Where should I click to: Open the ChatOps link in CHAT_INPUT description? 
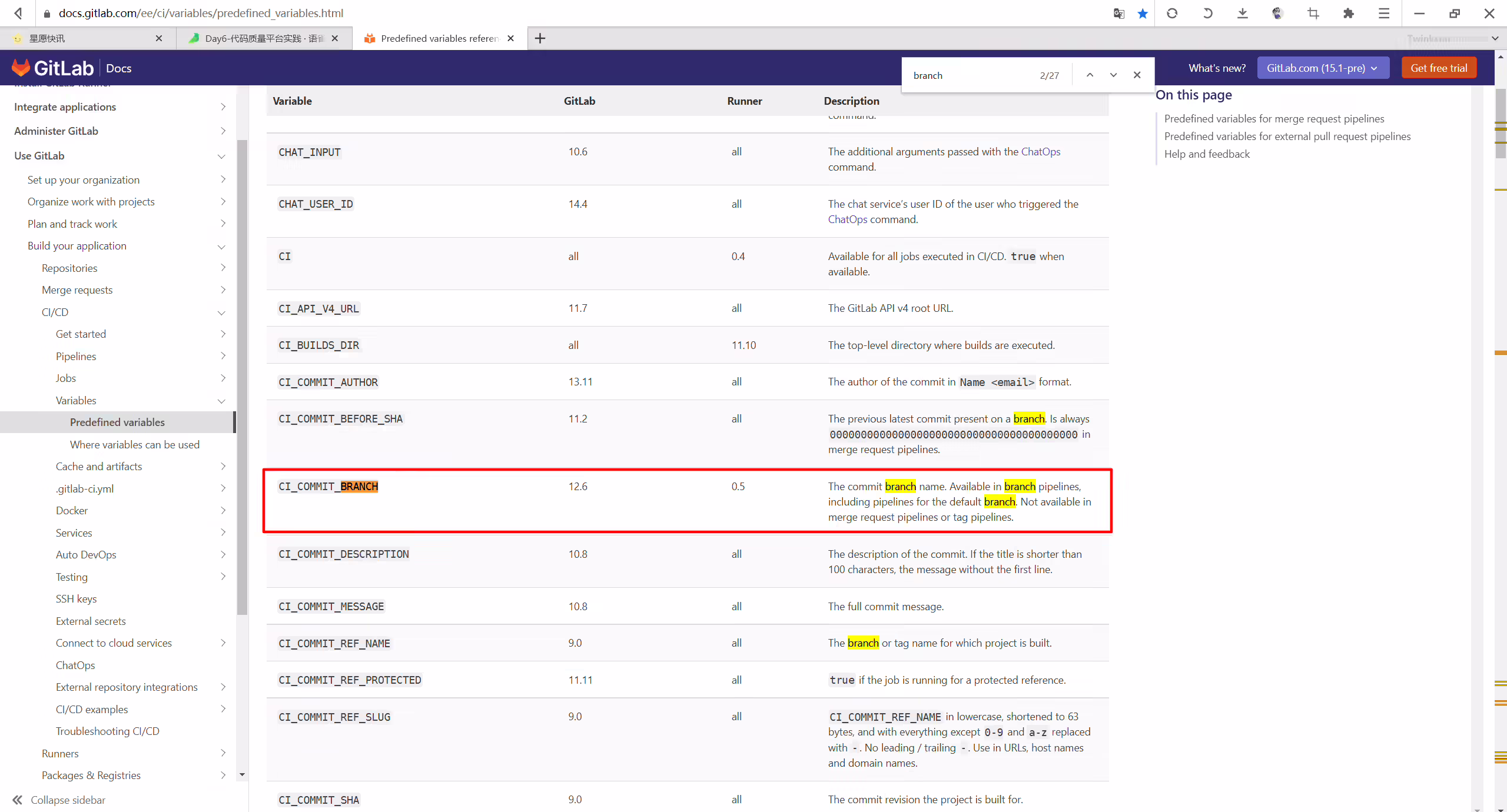(x=1040, y=152)
